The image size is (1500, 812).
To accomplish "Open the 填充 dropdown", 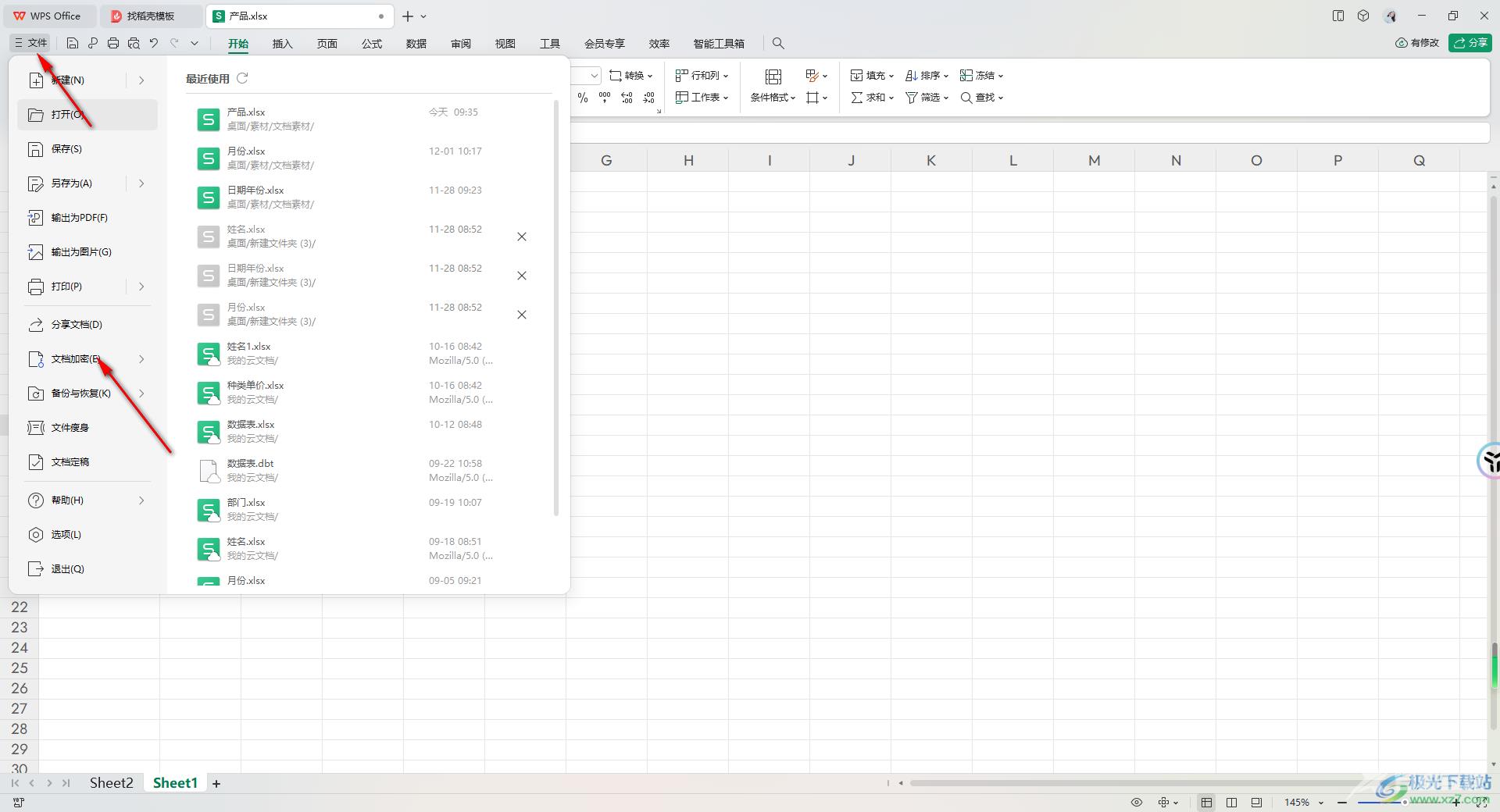I will point(872,76).
